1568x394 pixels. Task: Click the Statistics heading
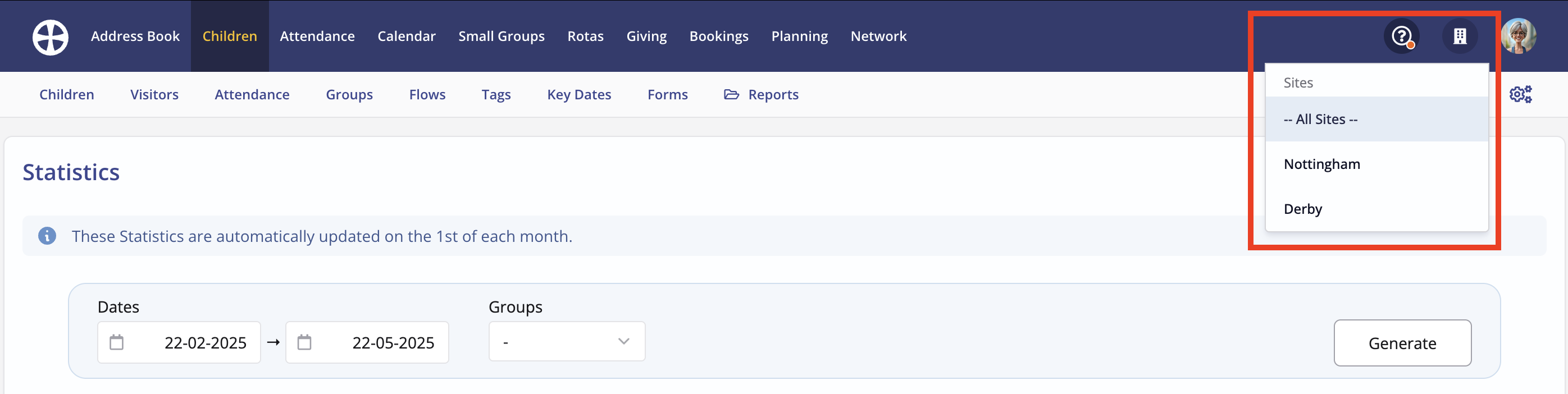[71, 173]
